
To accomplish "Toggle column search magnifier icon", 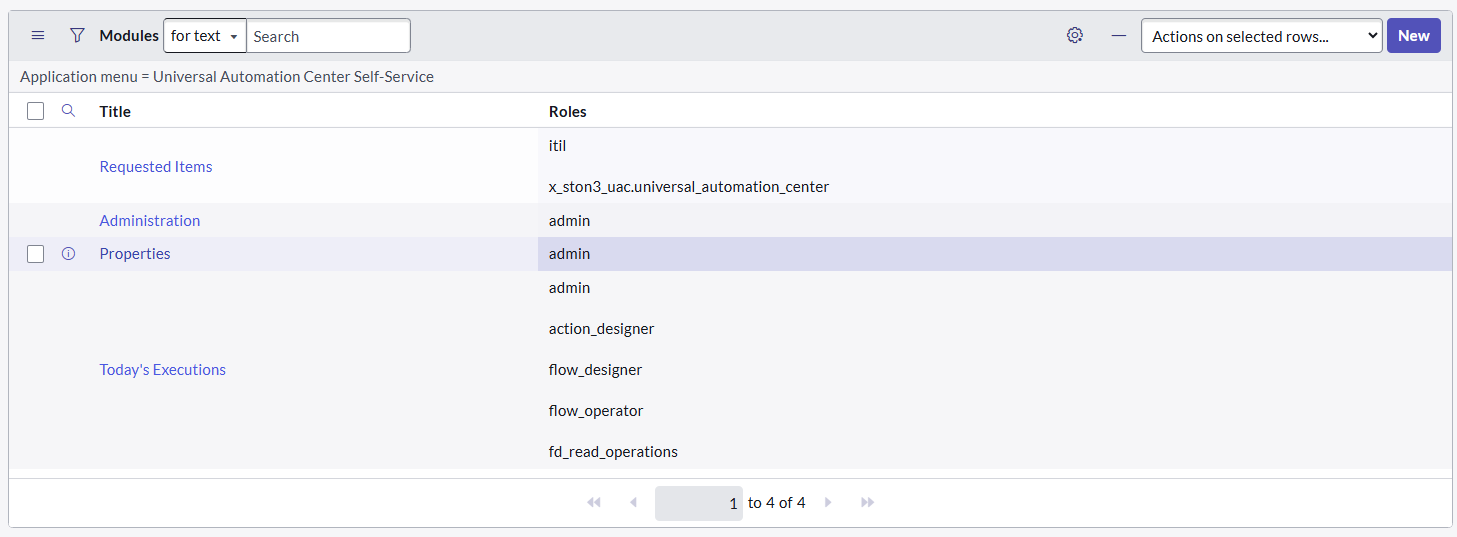I will 68,111.
